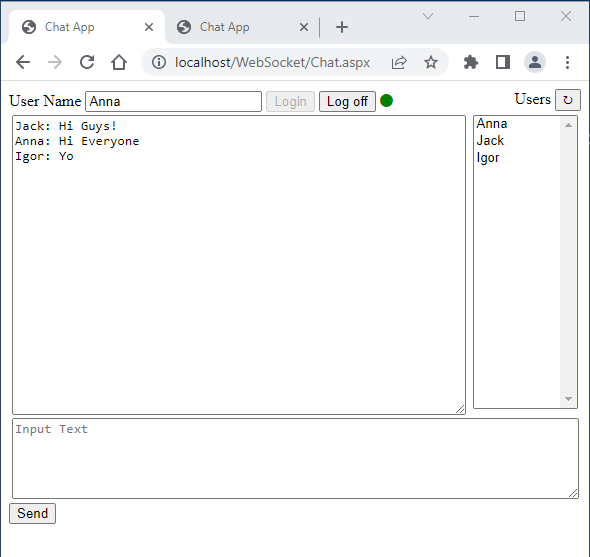Open the profile avatar menu
The width and height of the screenshot is (590, 557).
point(535,62)
